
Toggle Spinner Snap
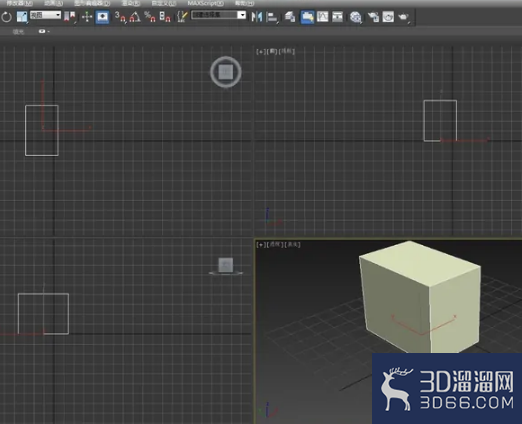(165, 17)
